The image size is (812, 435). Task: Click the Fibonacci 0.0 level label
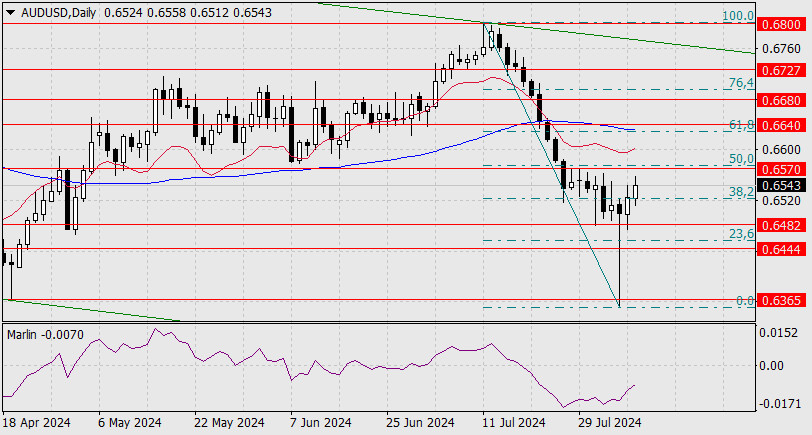pos(745,300)
